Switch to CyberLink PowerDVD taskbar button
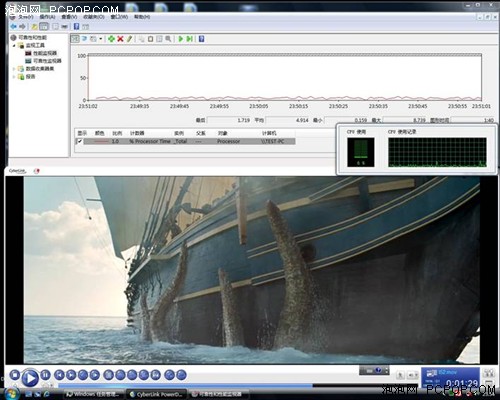500x400 pixels. [x=156, y=394]
